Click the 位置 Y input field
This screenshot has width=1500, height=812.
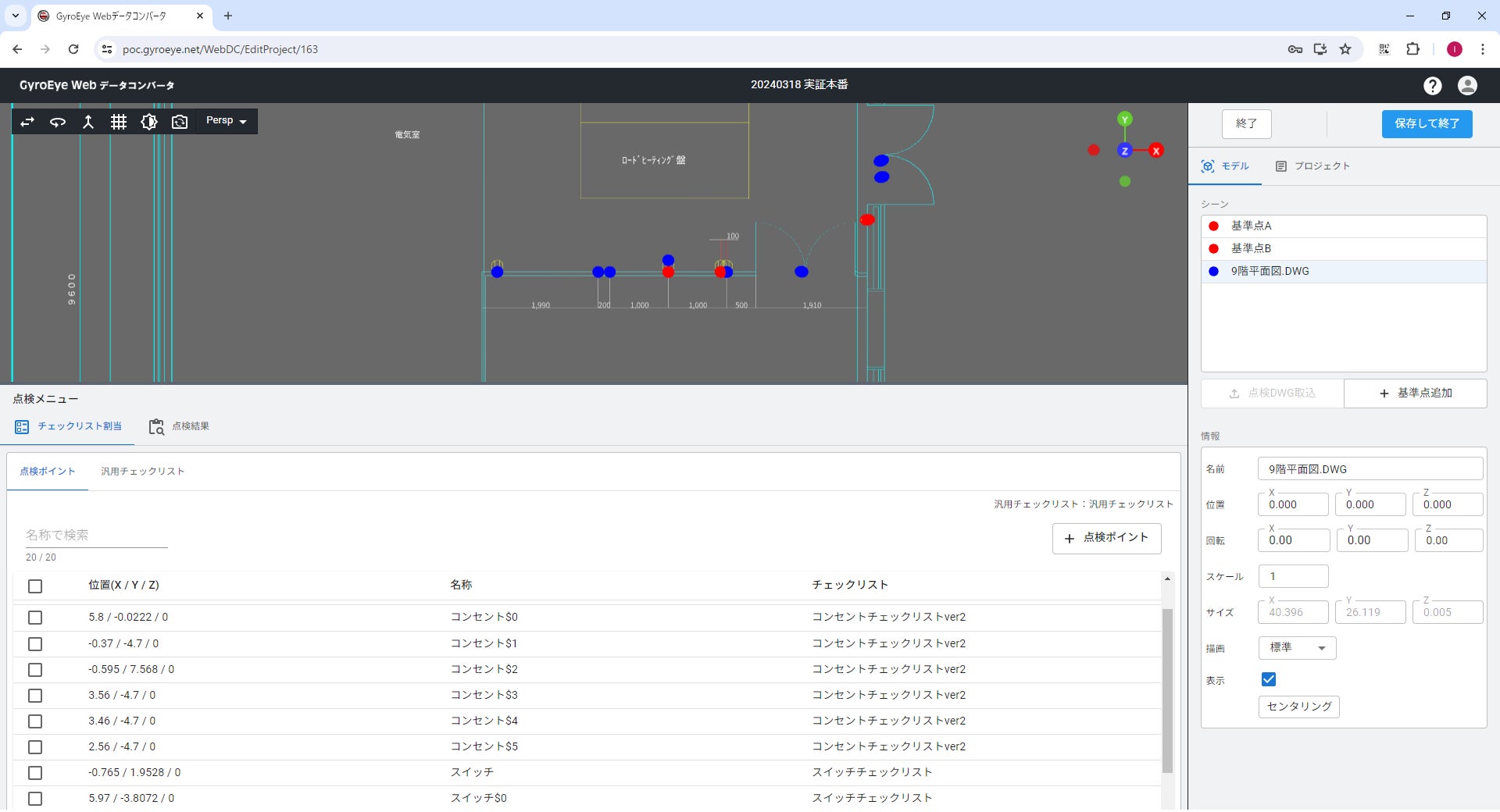[1370, 505]
